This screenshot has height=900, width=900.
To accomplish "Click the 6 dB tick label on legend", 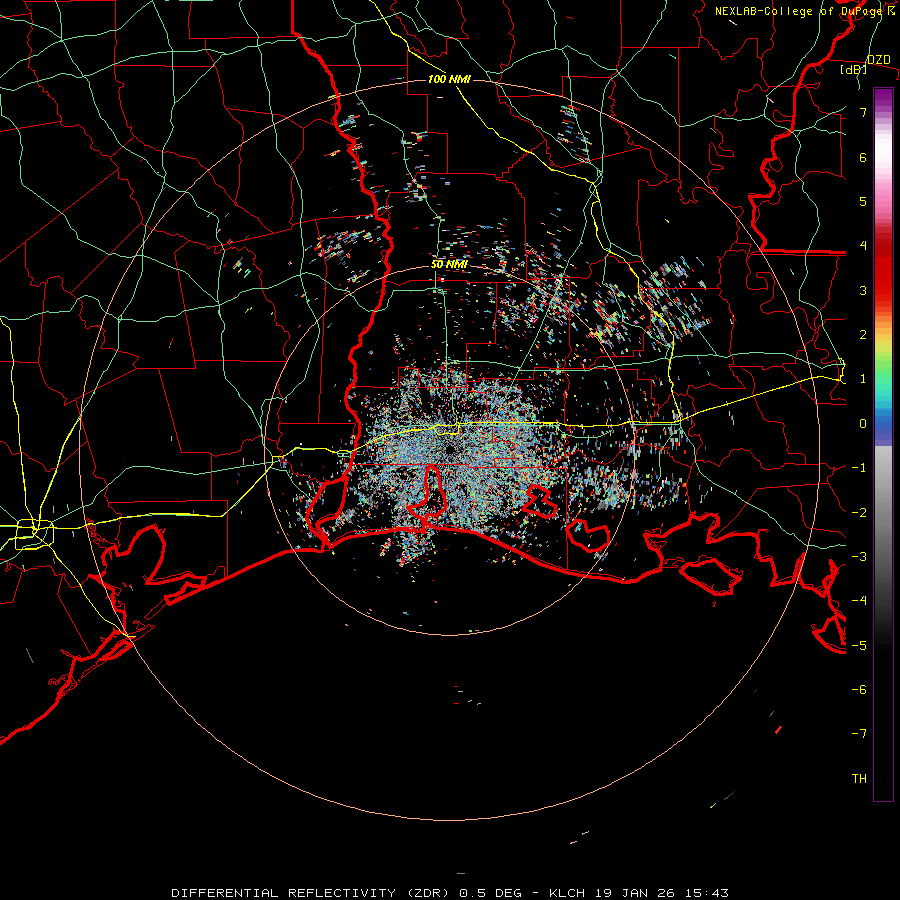I will tap(863, 157).
